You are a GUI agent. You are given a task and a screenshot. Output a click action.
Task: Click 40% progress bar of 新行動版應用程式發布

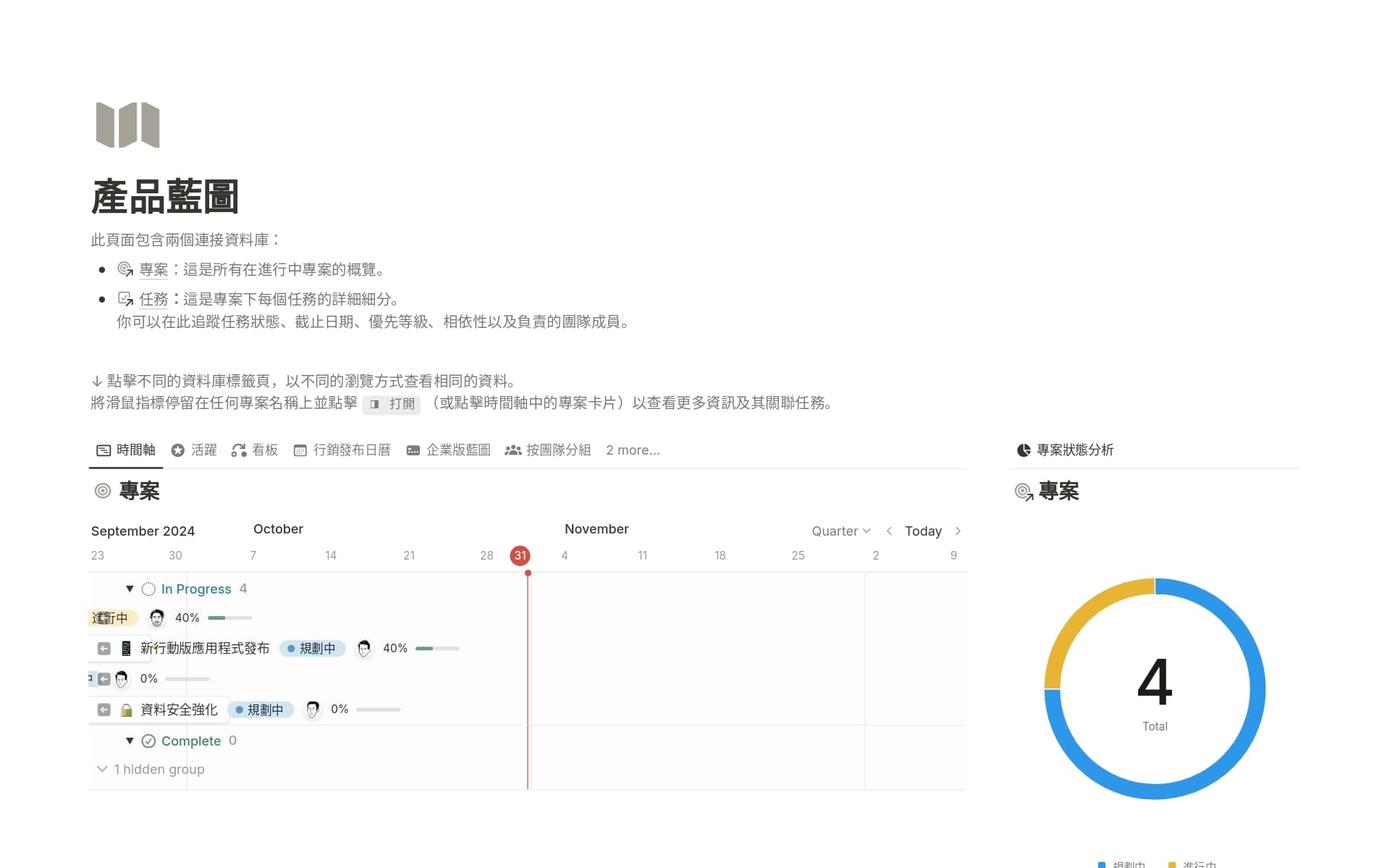437,649
